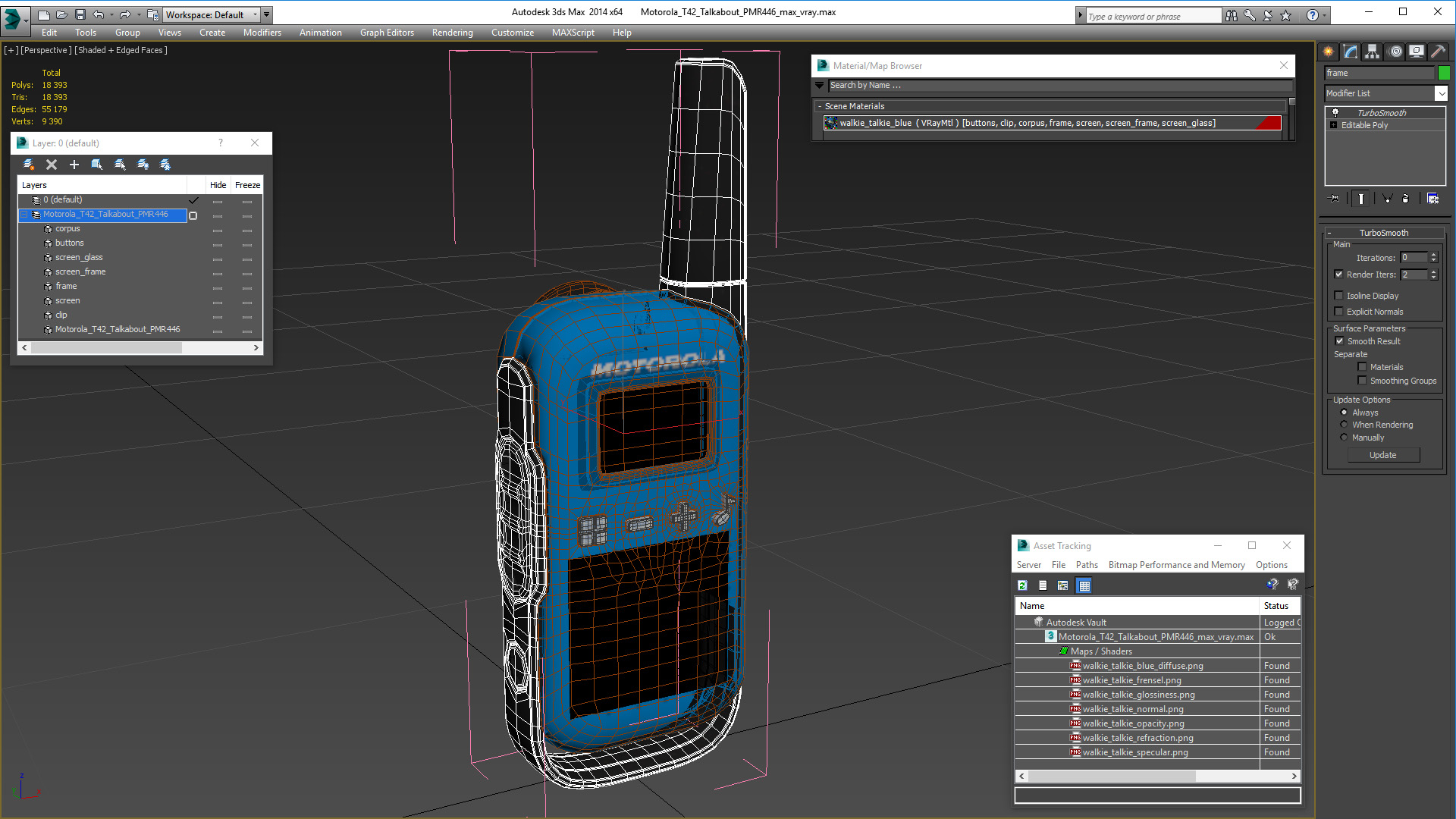Open the Utilities hammer panel tab
Image resolution: width=1456 pixels, height=819 pixels.
click(1438, 52)
